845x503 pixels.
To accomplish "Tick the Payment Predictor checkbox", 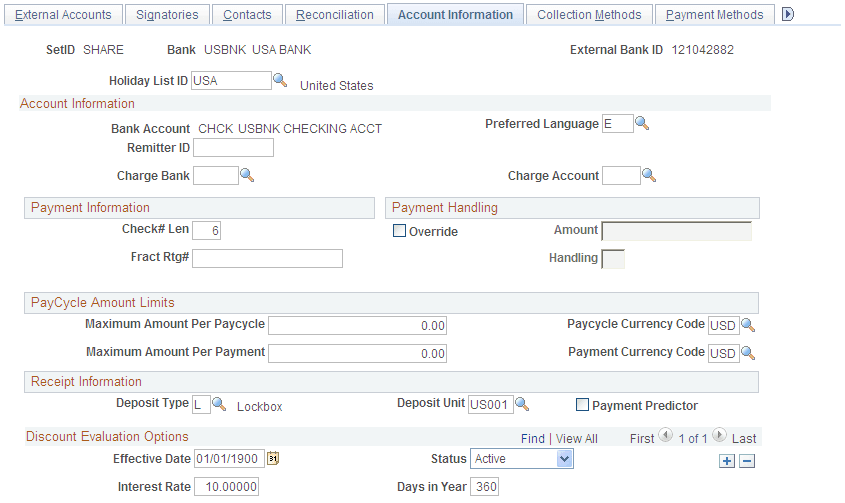I will pyautogui.click(x=583, y=405).
